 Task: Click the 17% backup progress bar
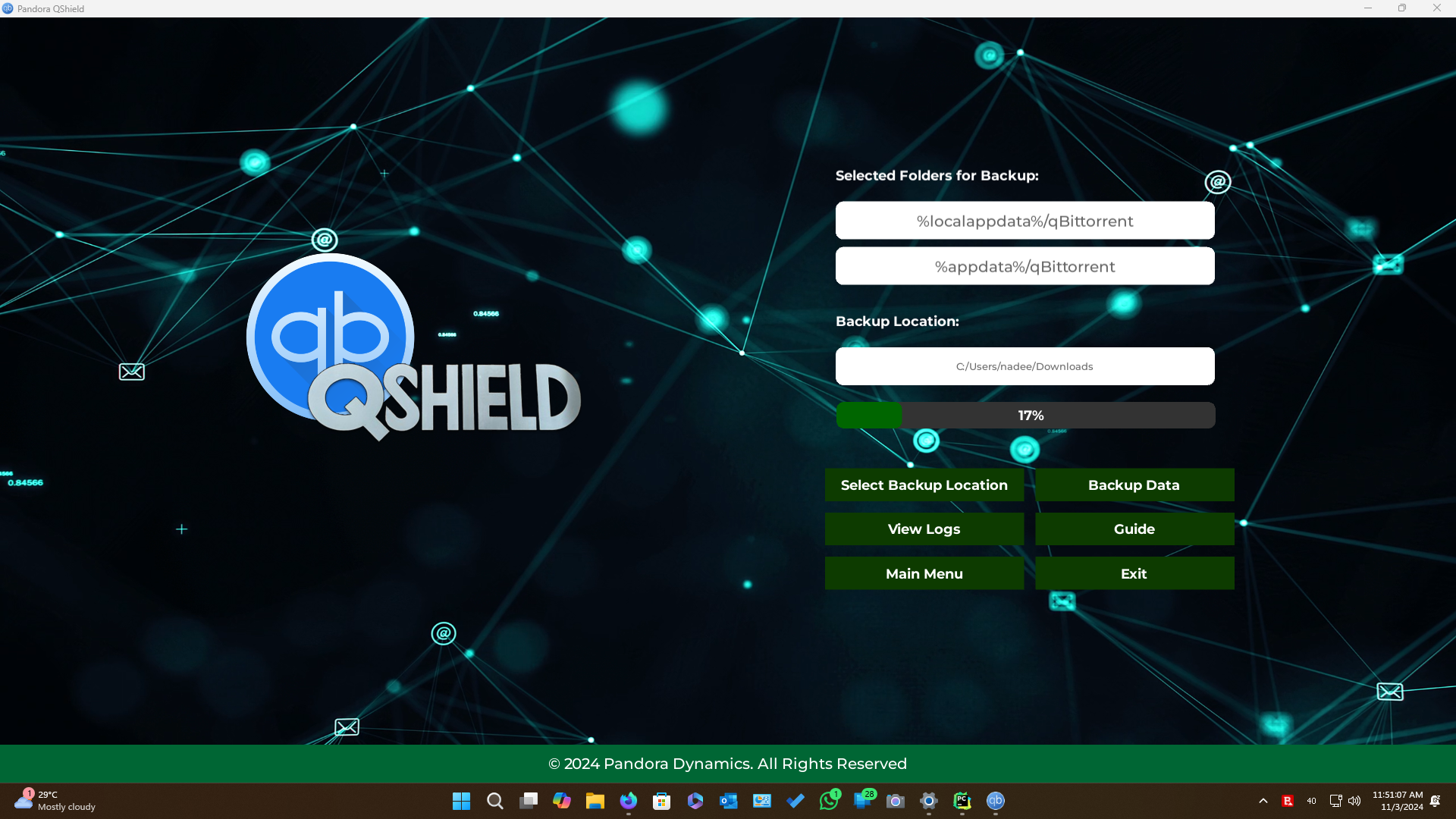point(1025,416)
